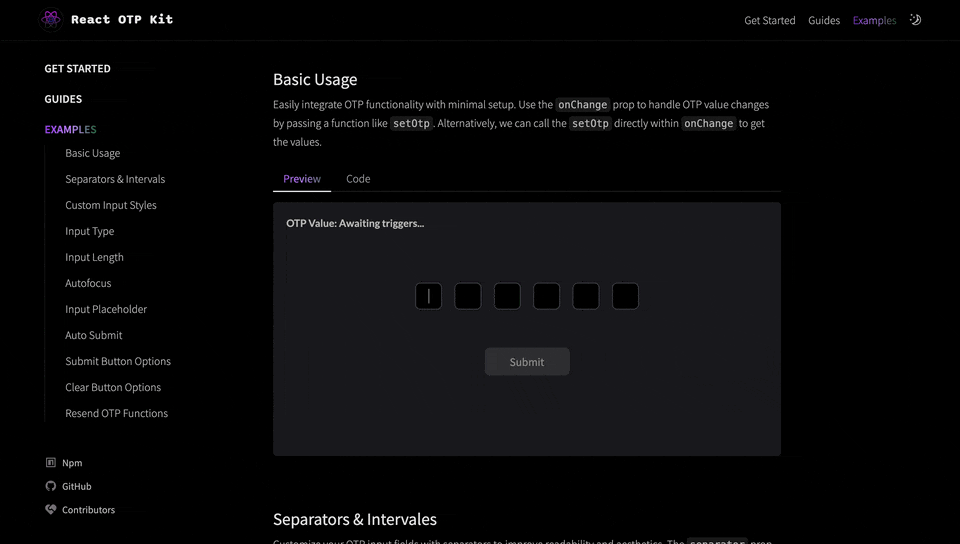
Task: Open Submit Button Options example
Action: pos(118,361)
